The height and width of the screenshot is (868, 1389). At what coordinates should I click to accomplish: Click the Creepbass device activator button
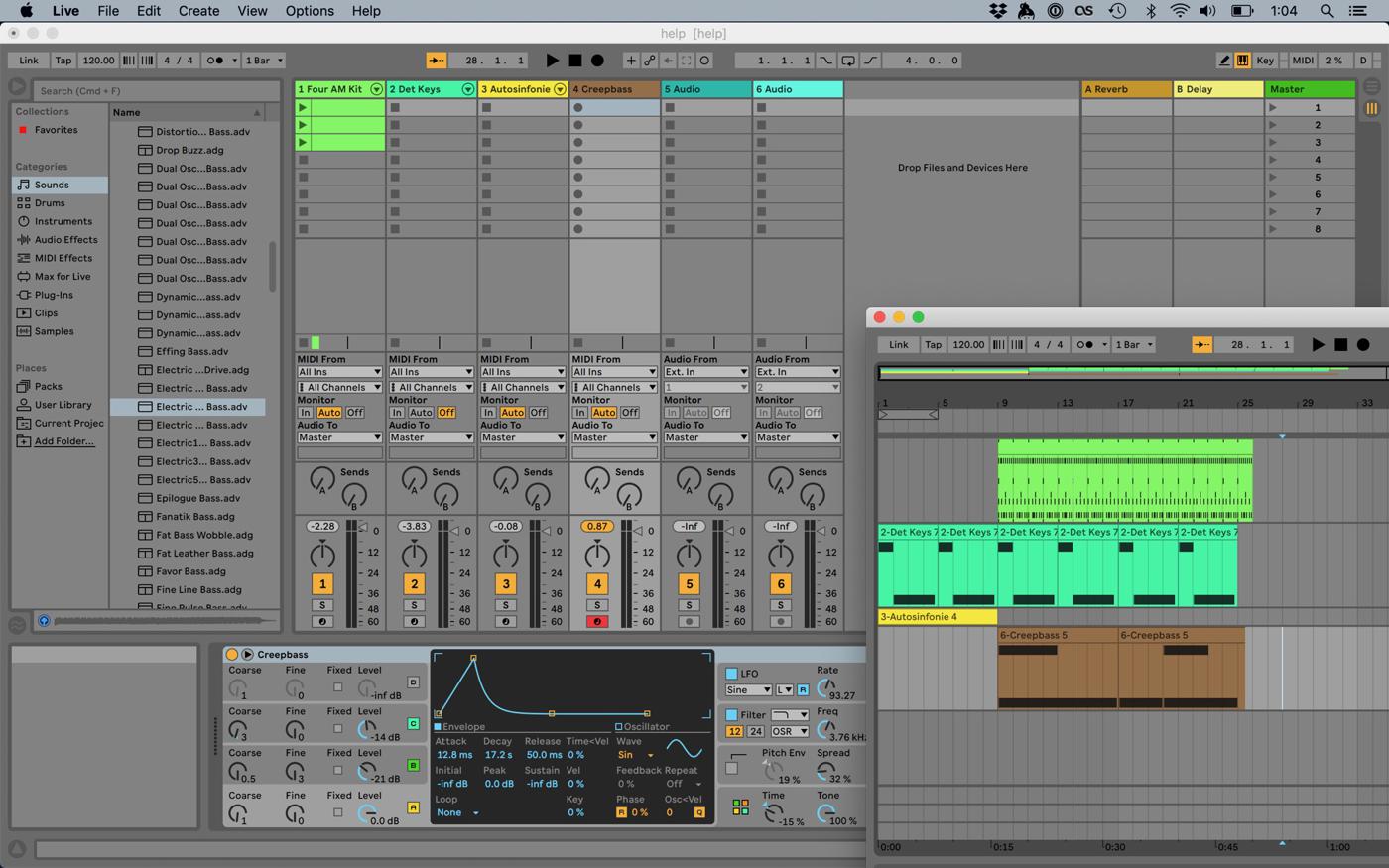click(232, 654)
